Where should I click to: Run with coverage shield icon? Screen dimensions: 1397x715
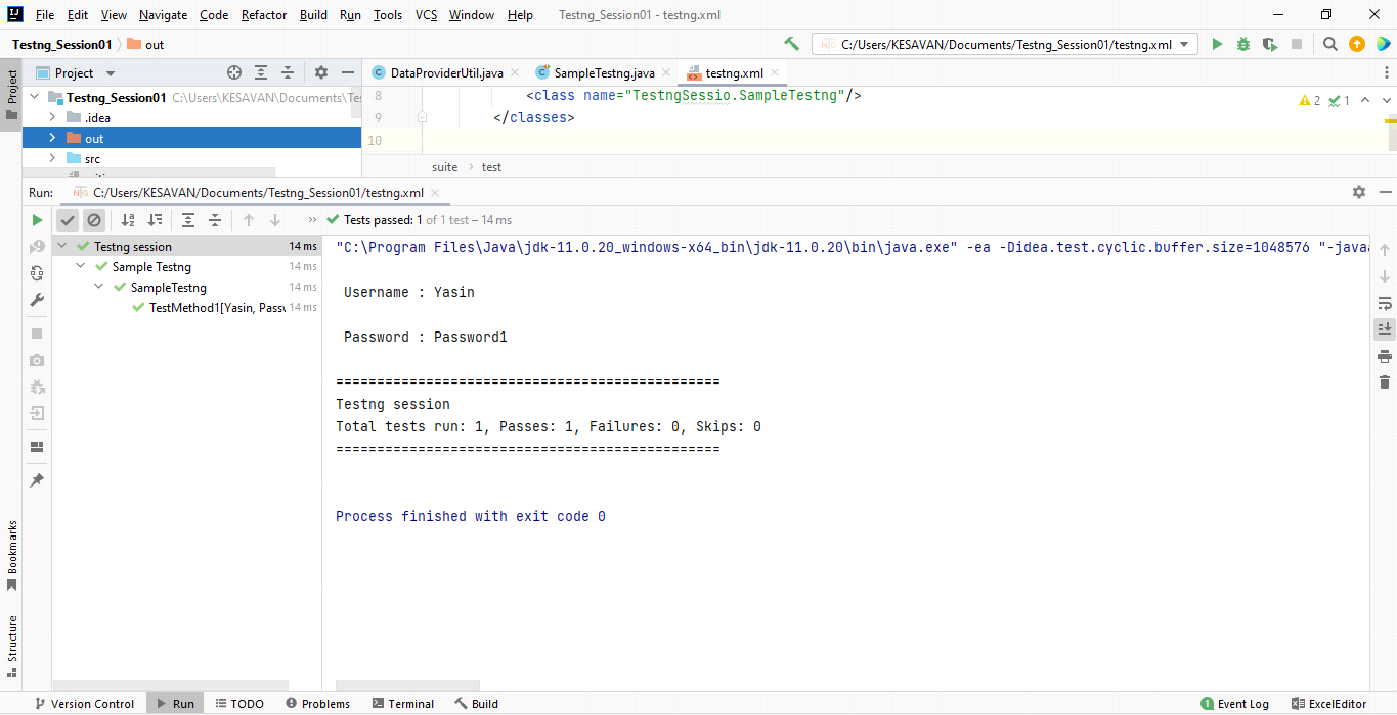tap(1270, 44)
